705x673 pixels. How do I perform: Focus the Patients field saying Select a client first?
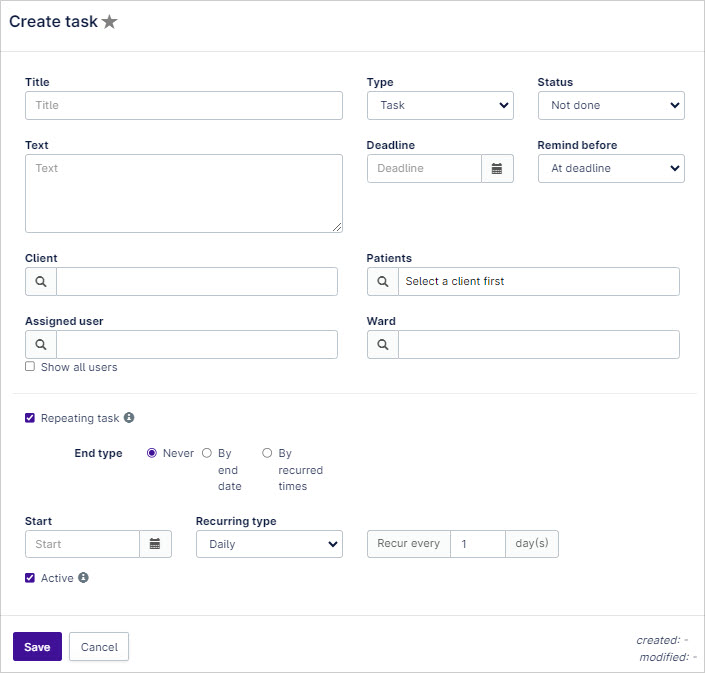539,281
